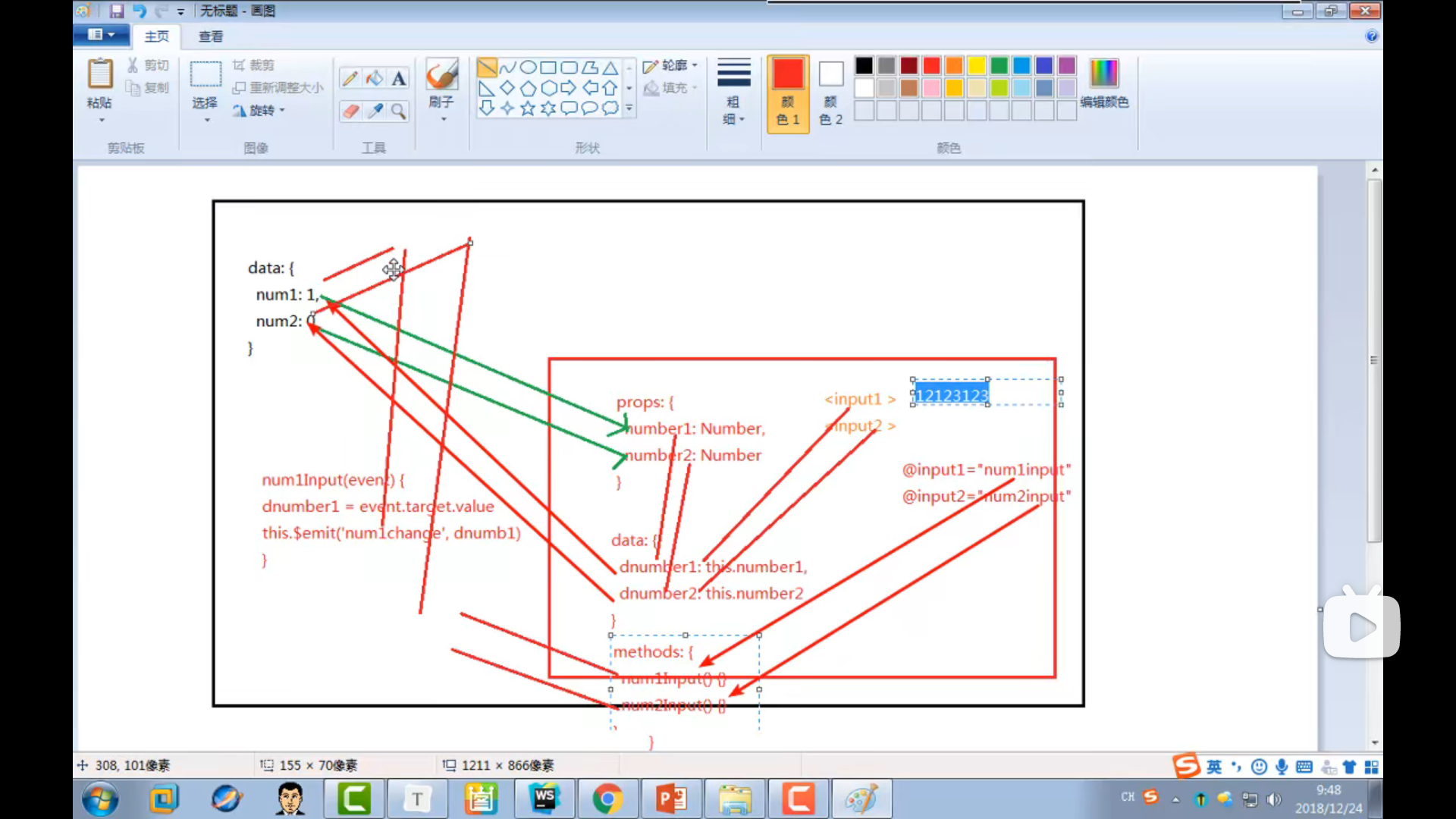Pick the Color picker eyedropper tool
The height and width of the screenshot is (819, 1456).
coord(375,111)
